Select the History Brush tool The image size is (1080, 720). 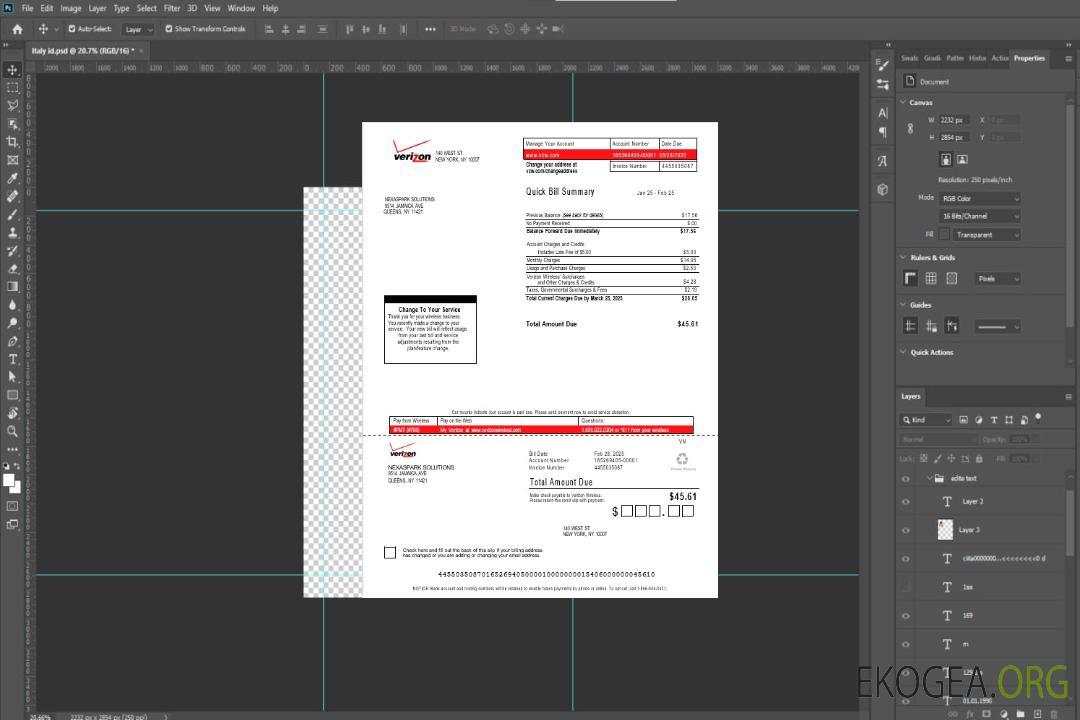(x=12, y=251)
